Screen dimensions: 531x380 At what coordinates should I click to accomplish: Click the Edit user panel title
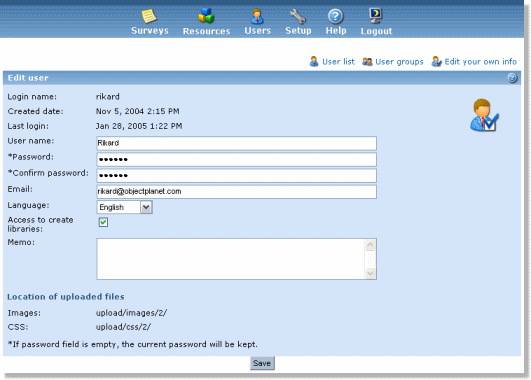click(x=28, y=78)
